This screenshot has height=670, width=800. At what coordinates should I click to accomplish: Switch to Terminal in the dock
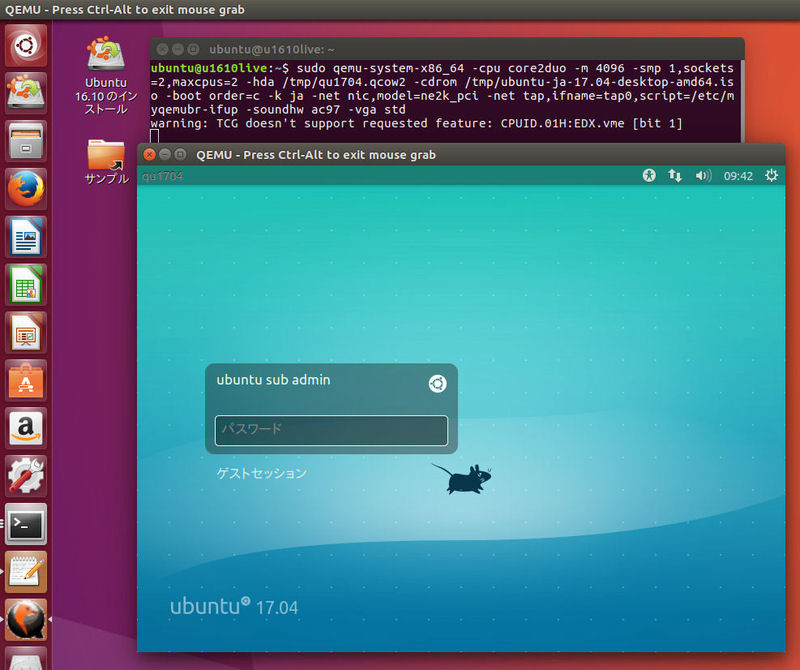pos(26,524)
